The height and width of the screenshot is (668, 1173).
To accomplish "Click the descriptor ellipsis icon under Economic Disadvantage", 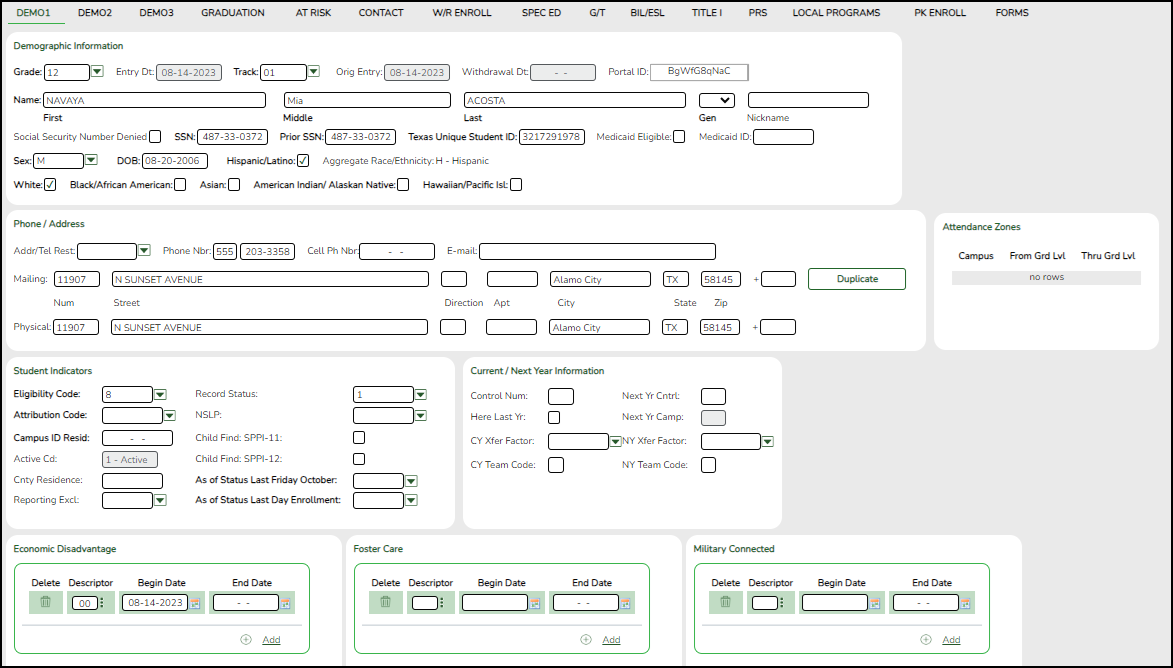I will pos(103,602).
